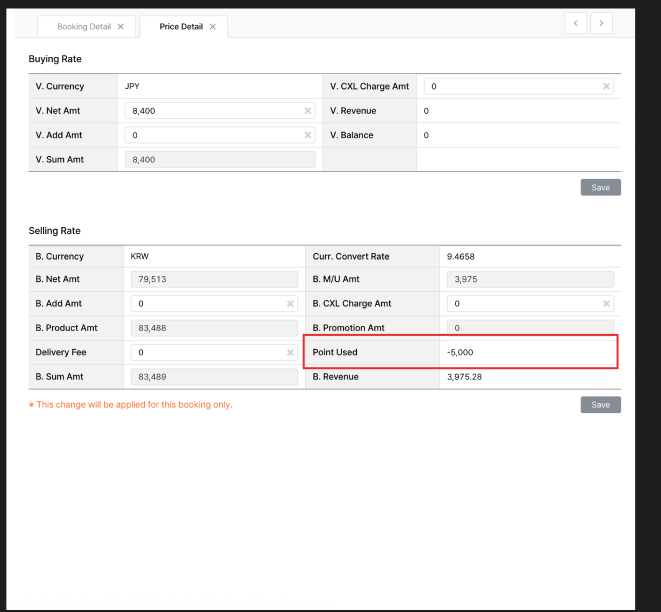Screen dimensions: 661x612
Task: Click the booking-only change notice text
Action: pyautogui.click(x=131, y=405)
